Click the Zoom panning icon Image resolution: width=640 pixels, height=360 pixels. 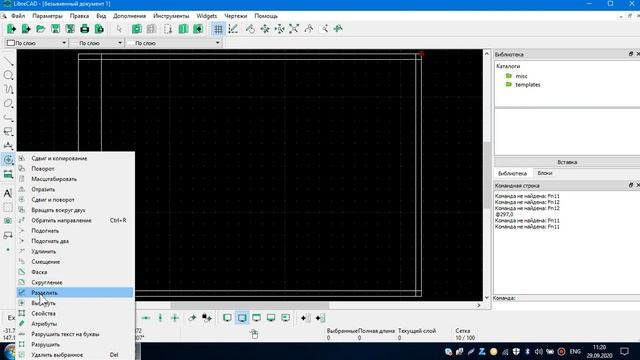338,29
